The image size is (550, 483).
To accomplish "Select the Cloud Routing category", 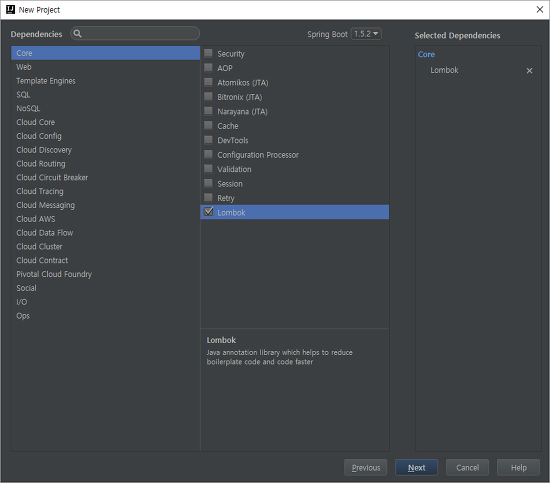I will point(106,164).
